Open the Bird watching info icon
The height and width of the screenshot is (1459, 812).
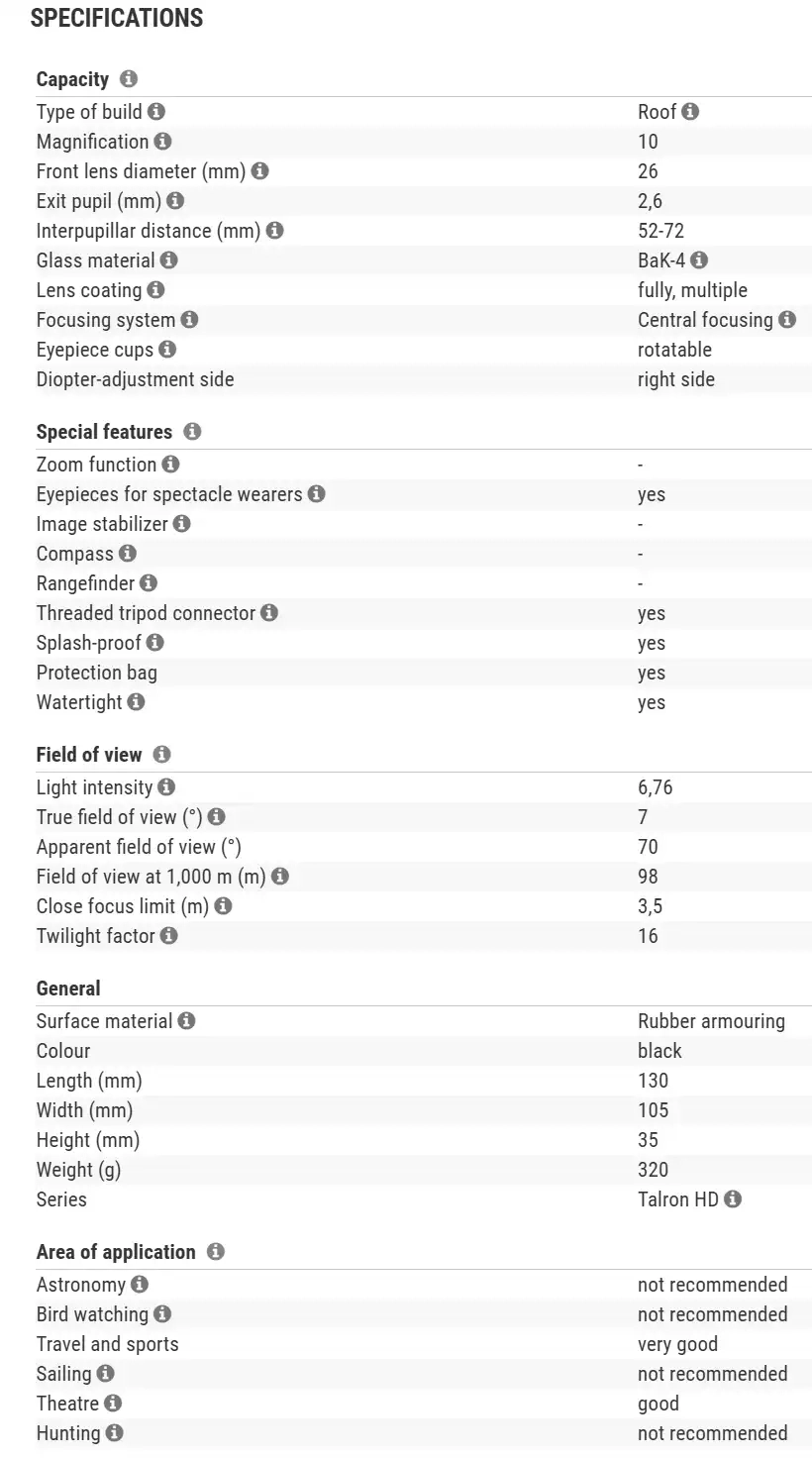162,1314
